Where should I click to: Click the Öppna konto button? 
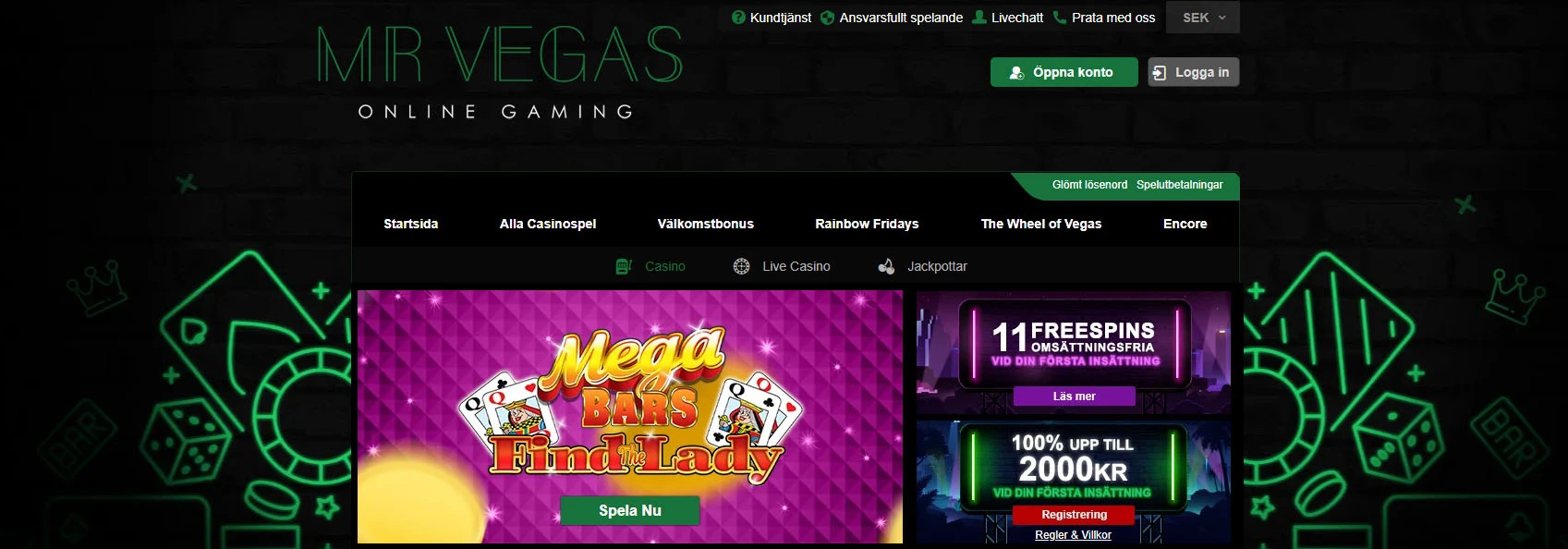pos(1064,72)
